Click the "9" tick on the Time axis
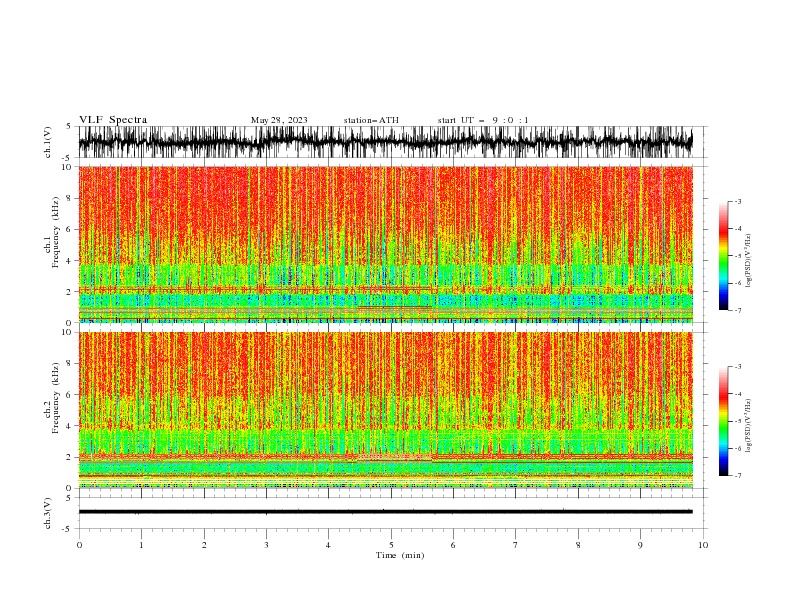792x612 pixels. click(640, 545)
